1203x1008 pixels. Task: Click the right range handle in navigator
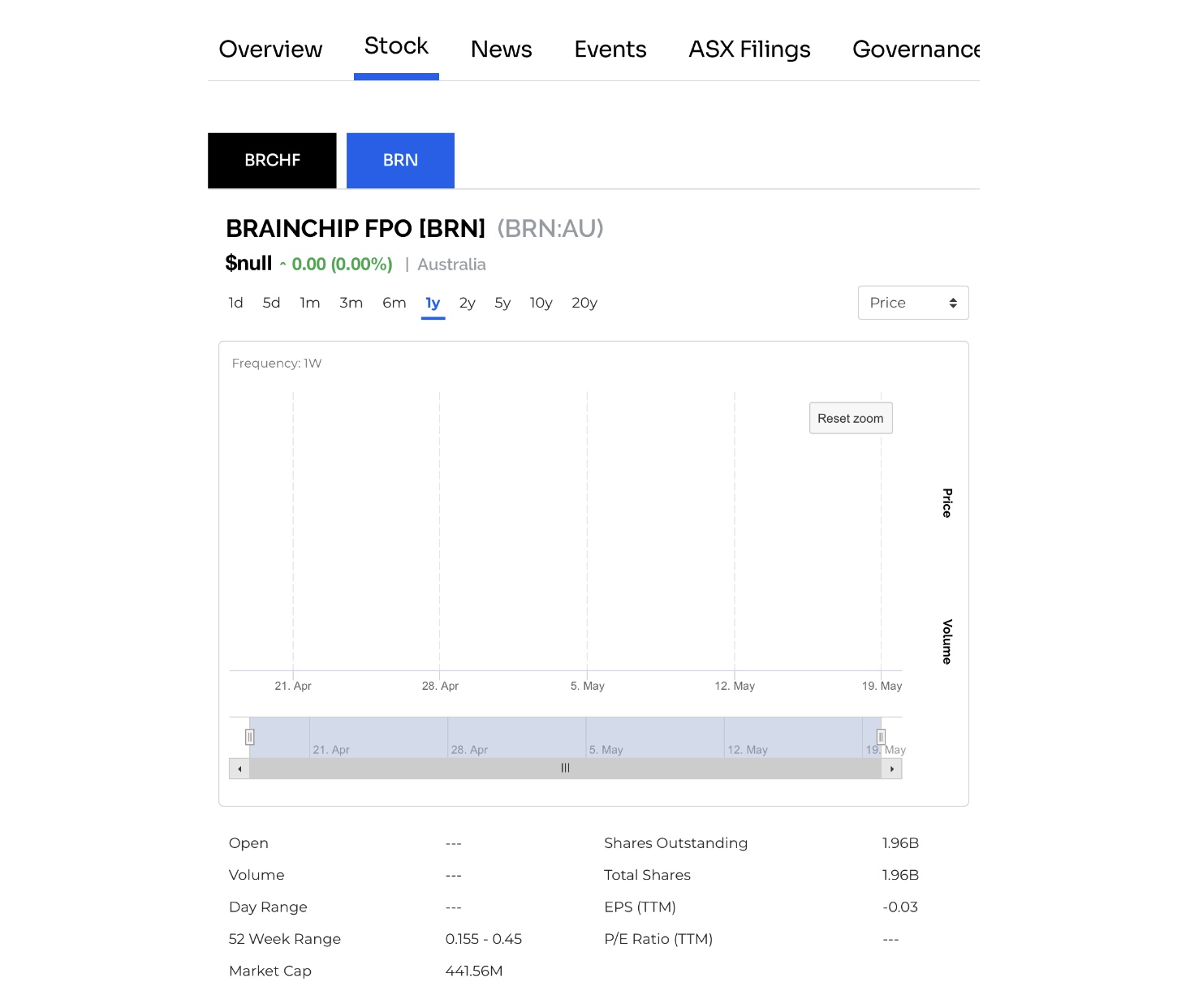point(881,737)
